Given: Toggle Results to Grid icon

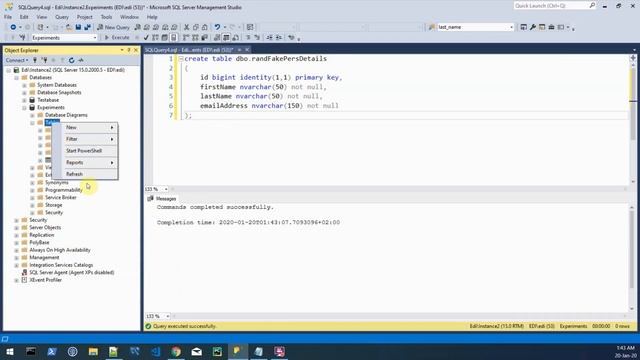Looking at the screenshot, I should (x=226, y=38).
